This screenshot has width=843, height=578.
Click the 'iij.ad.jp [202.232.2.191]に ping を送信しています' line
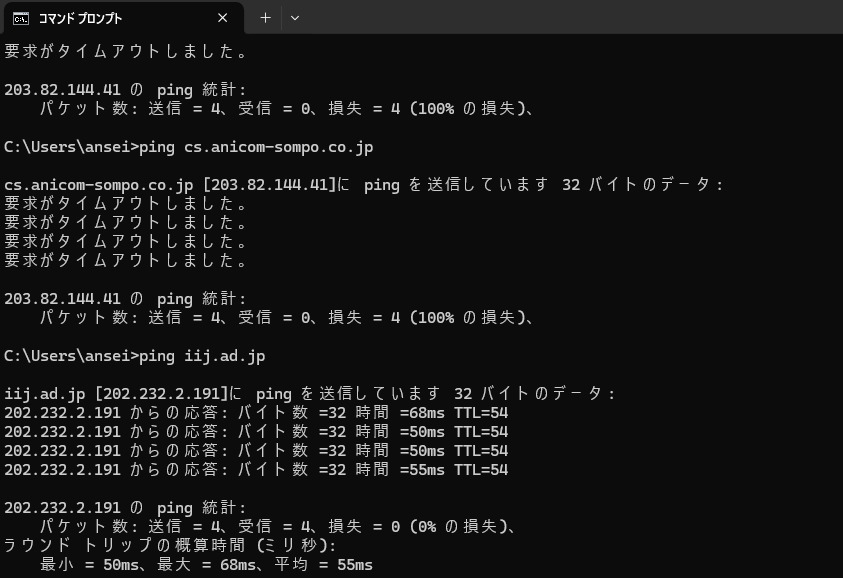309,394
